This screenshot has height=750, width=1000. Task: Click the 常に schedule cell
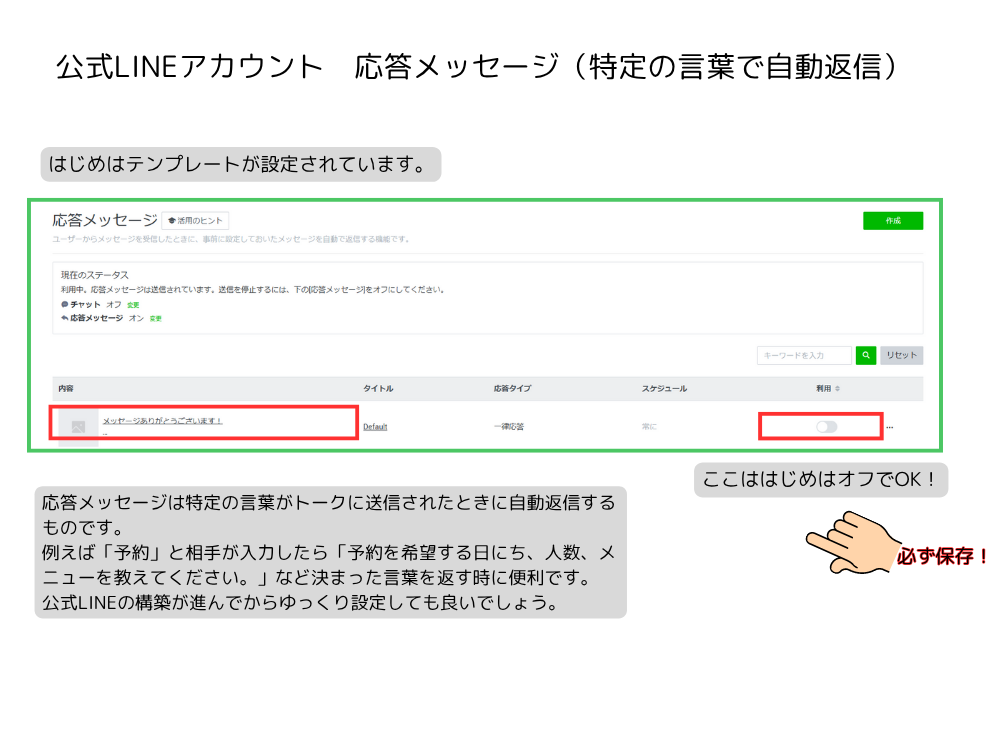pos(649,427)
